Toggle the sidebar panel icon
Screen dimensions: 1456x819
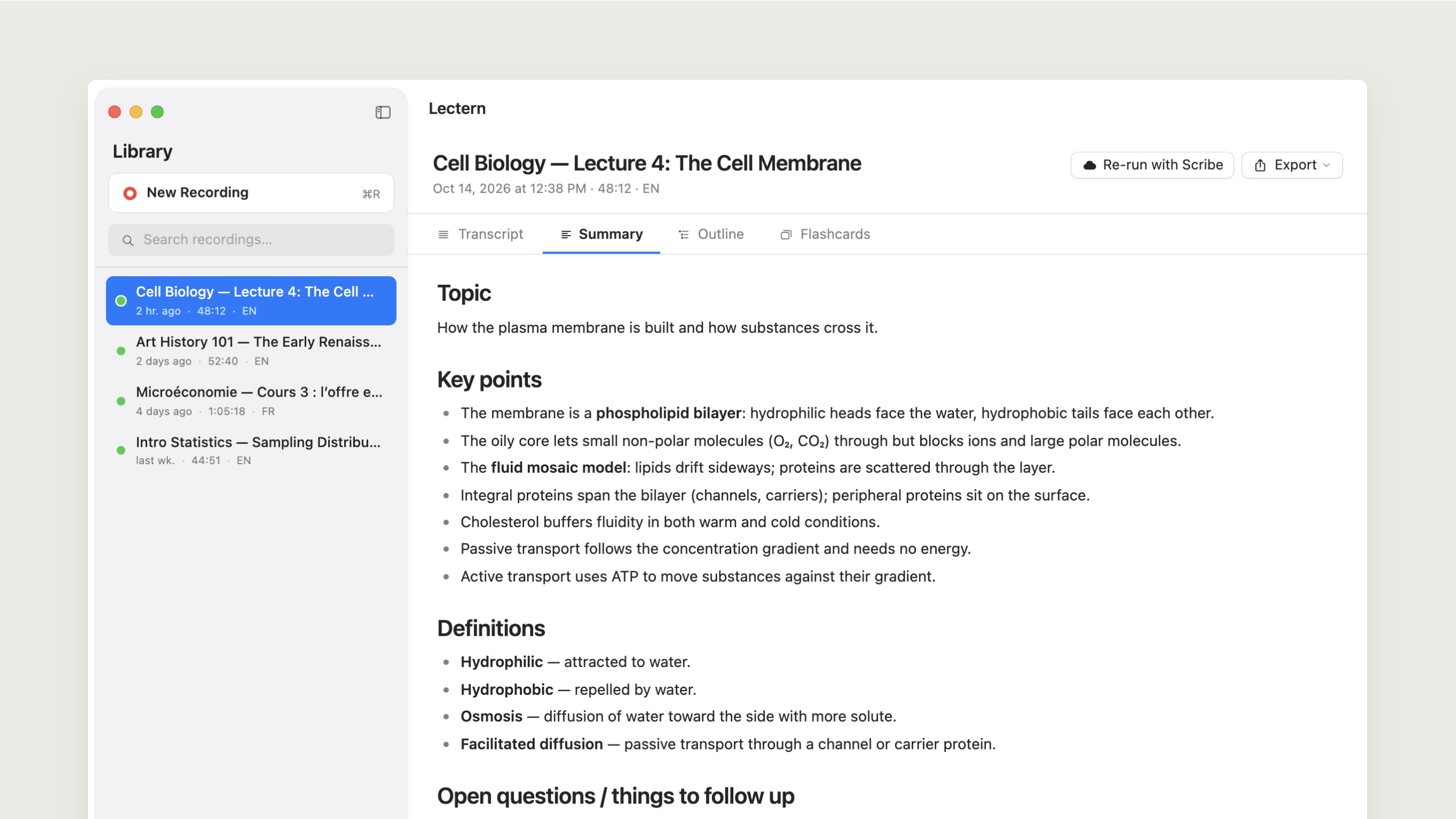(383, 112)
